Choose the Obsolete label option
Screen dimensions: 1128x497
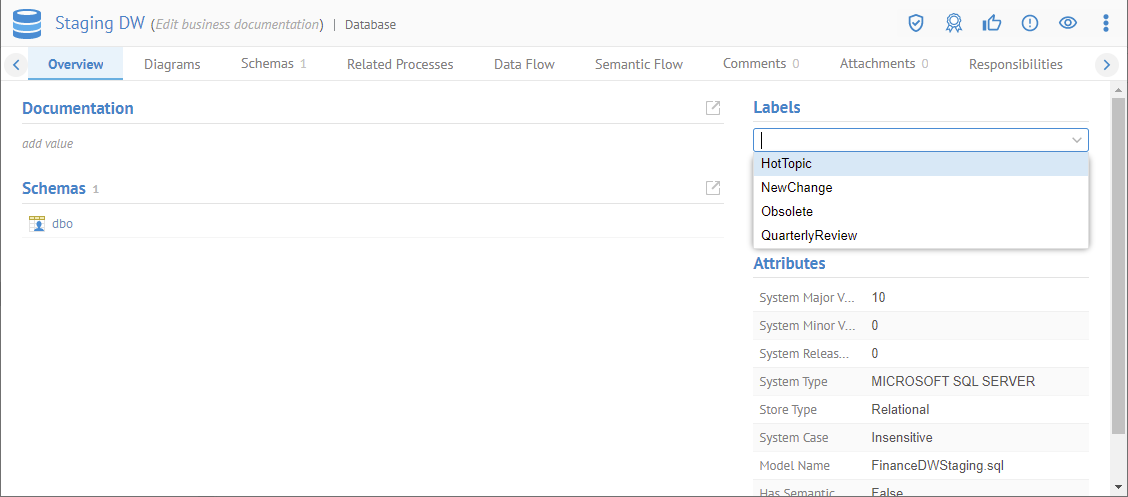787,212
